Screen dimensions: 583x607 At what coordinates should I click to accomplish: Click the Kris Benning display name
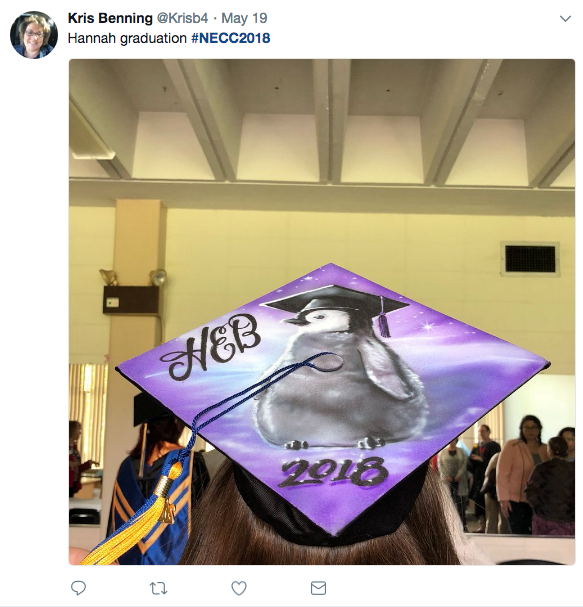(x=110, y=18)
